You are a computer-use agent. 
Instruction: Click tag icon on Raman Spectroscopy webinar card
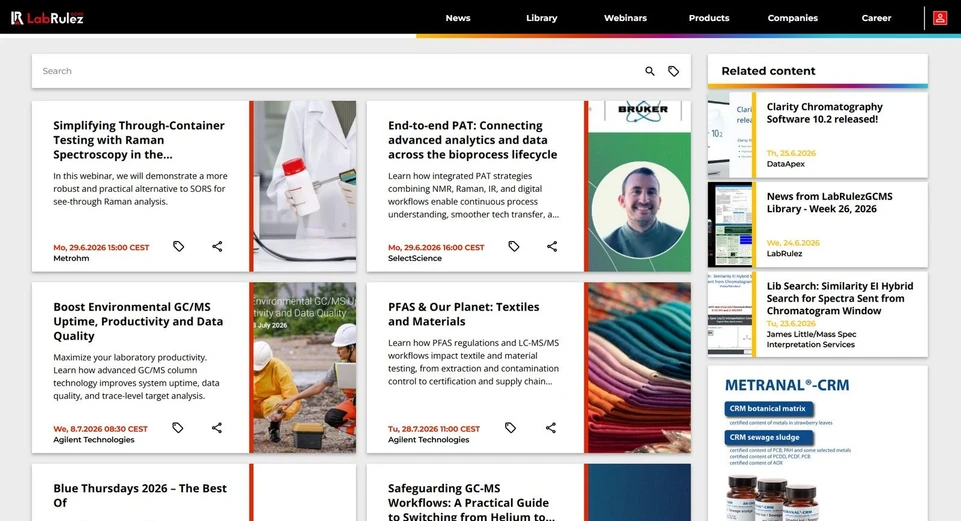pos(178,246)
